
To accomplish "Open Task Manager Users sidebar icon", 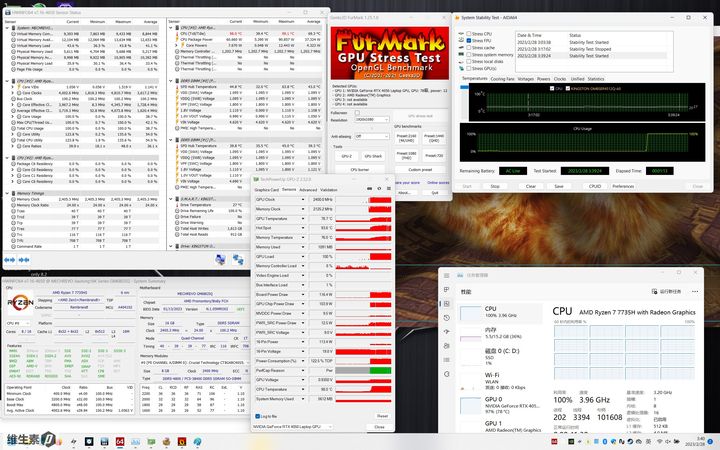I will (446, 346).
